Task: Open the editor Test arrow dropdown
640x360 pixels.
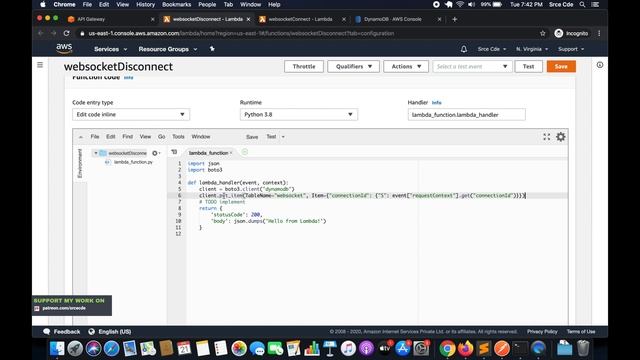Action: click(283, 137)
